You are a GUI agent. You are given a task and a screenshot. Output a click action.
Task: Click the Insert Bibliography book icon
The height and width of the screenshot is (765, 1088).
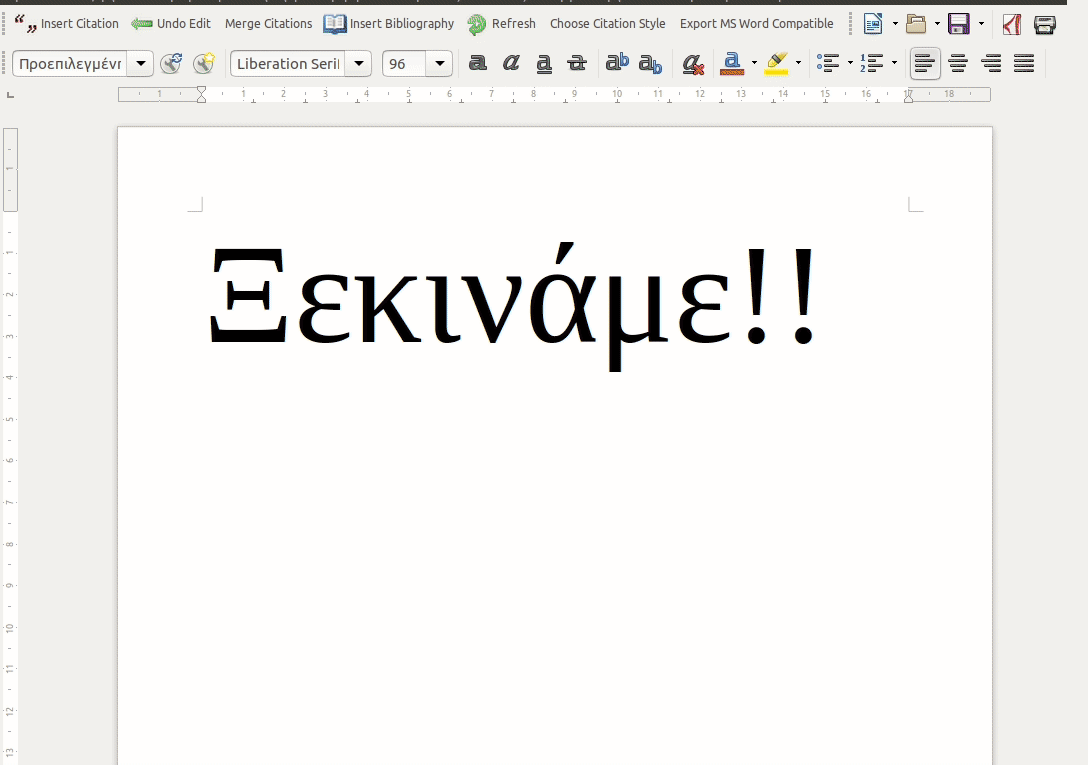click(334, 24)
